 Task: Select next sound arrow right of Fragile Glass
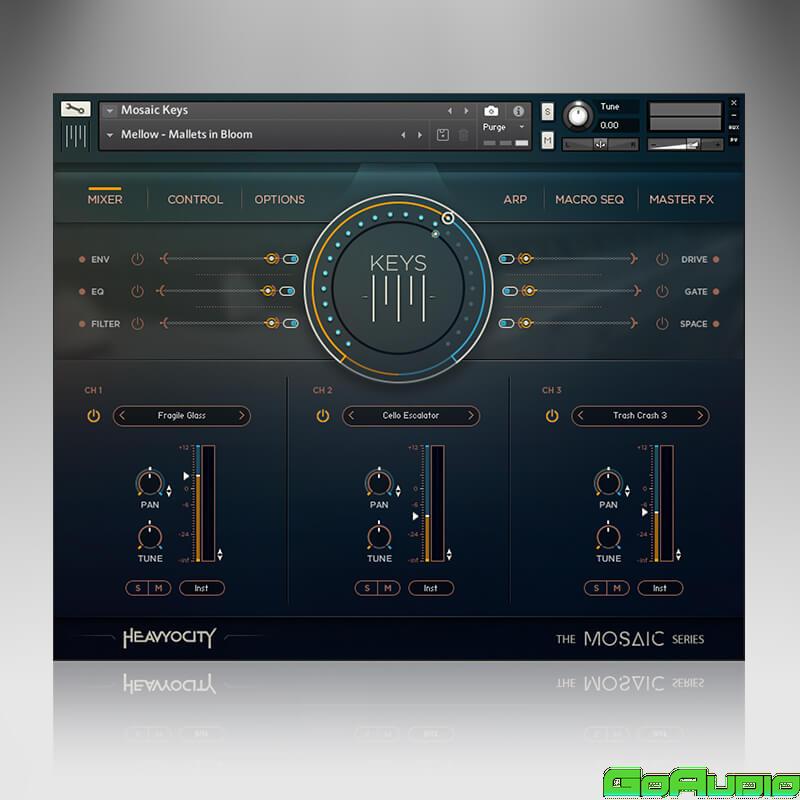[241, 415]
